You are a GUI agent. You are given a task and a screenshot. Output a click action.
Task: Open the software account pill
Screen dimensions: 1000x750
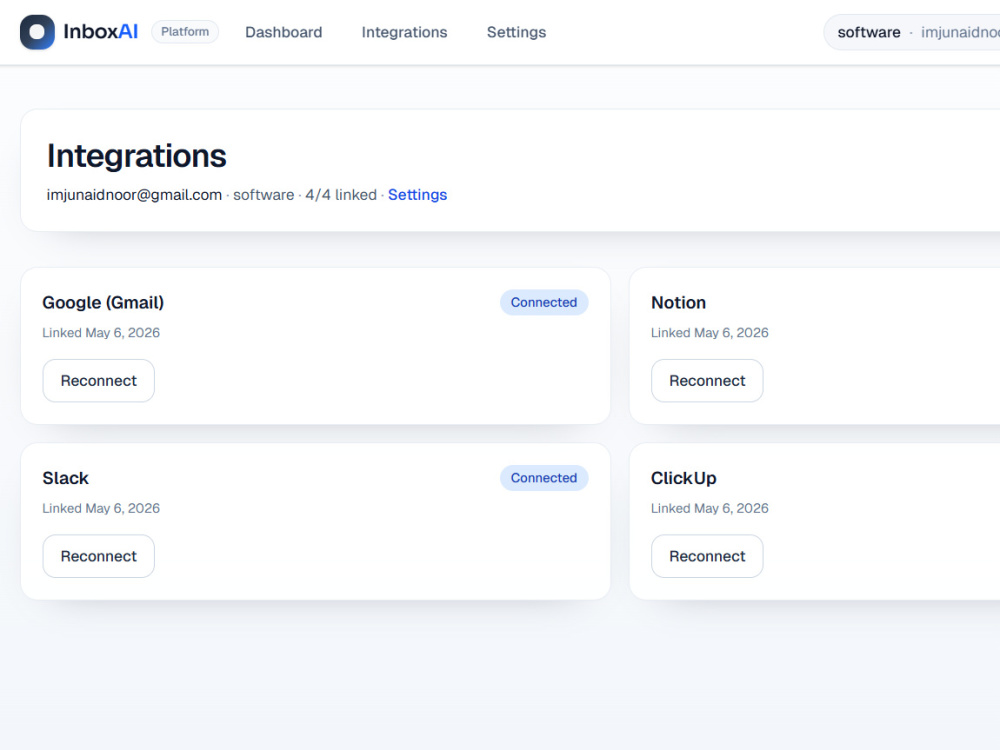(x=912, y=32)
